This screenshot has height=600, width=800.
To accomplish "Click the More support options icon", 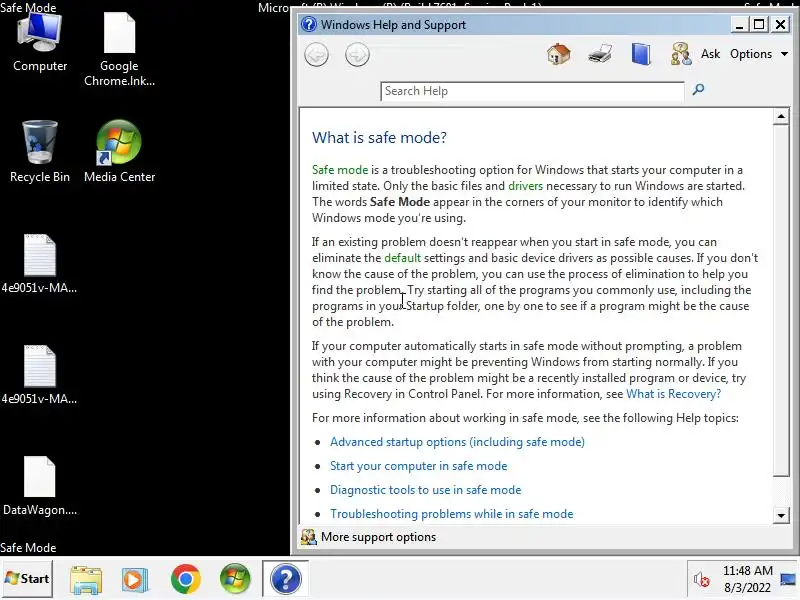I will coord(308,537).
